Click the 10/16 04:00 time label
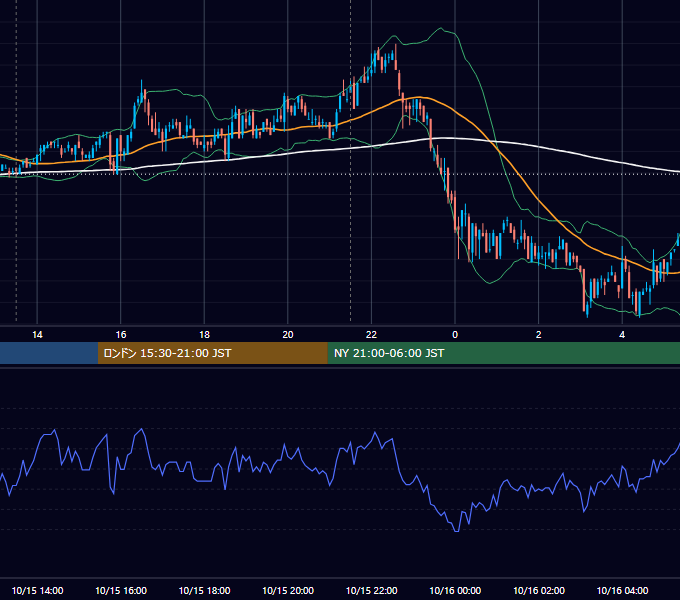The height and width of the screenshot is (600, 680). pos(622,590)
